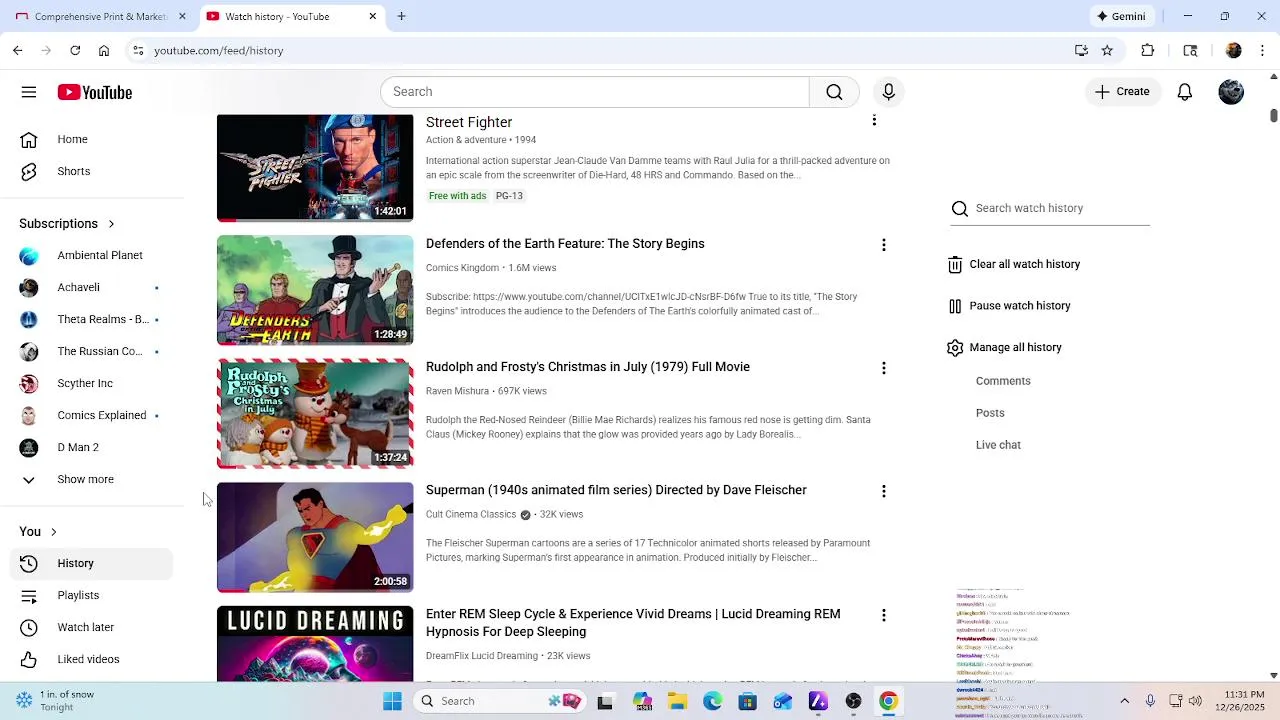Viewport: 1280px width, 720px height.
Task: Start voice search with microphone icon
Action: (888, 92)
